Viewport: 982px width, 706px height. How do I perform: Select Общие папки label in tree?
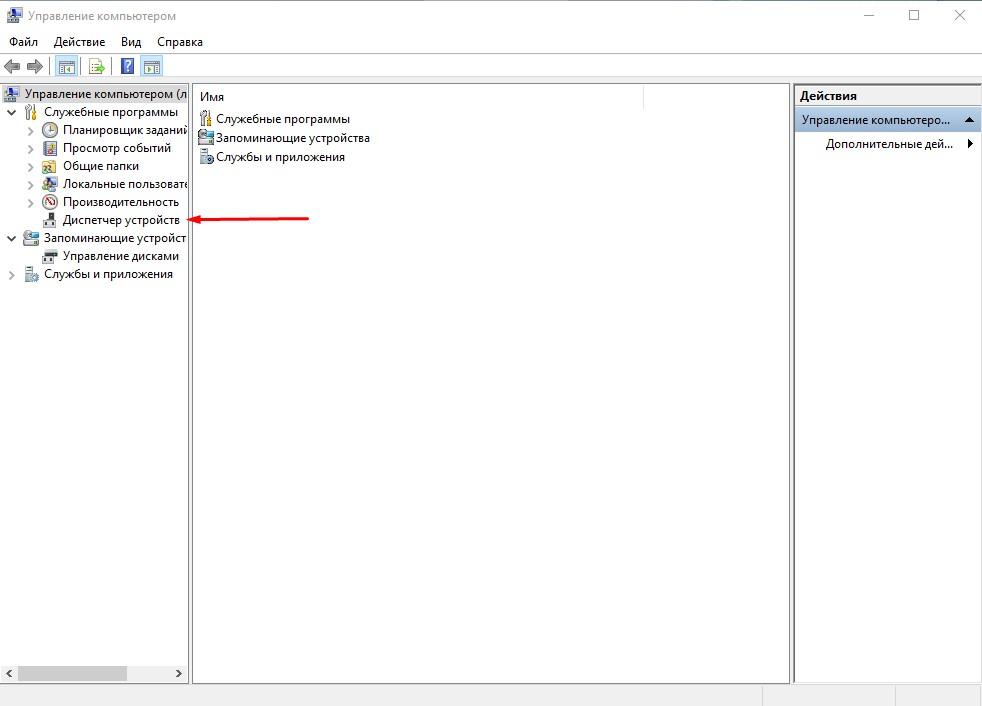101,167
